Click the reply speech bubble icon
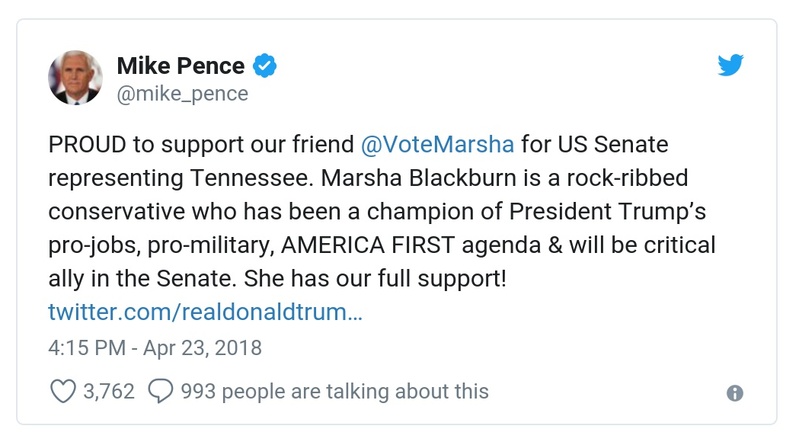This screenshot has width=799, height=445. click(x=160, y=391)
